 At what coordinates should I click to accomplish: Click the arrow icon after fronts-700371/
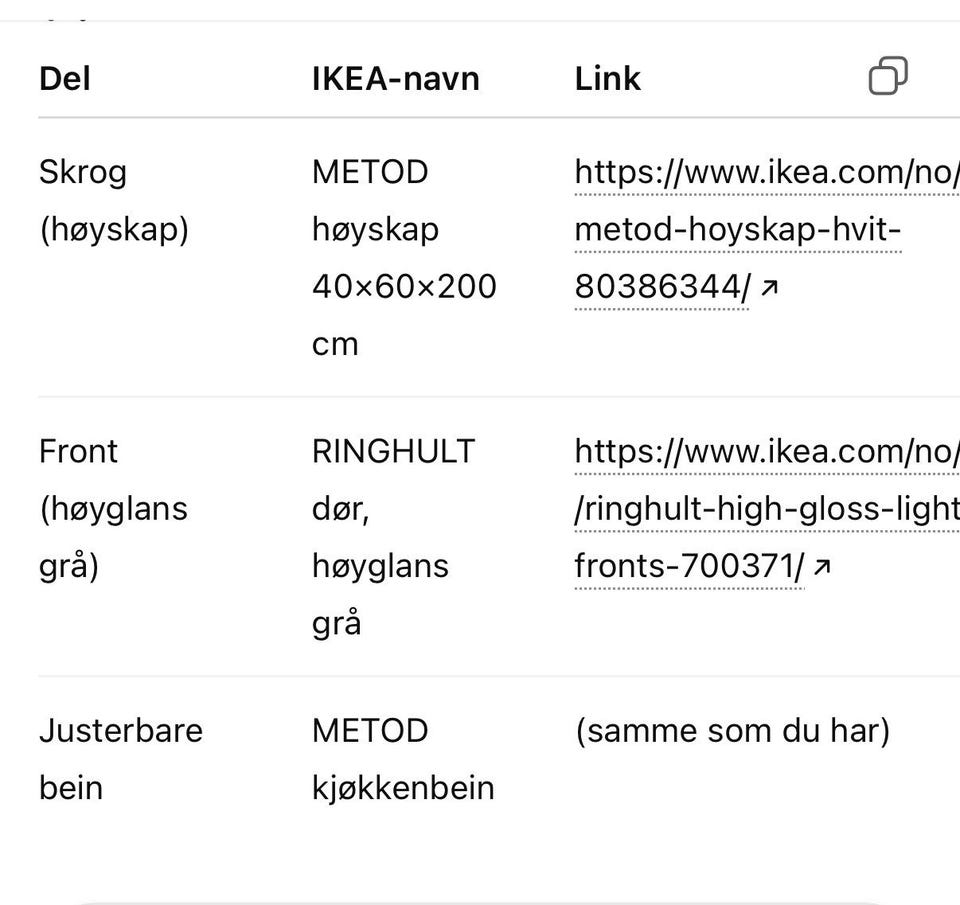click(822, 568)
